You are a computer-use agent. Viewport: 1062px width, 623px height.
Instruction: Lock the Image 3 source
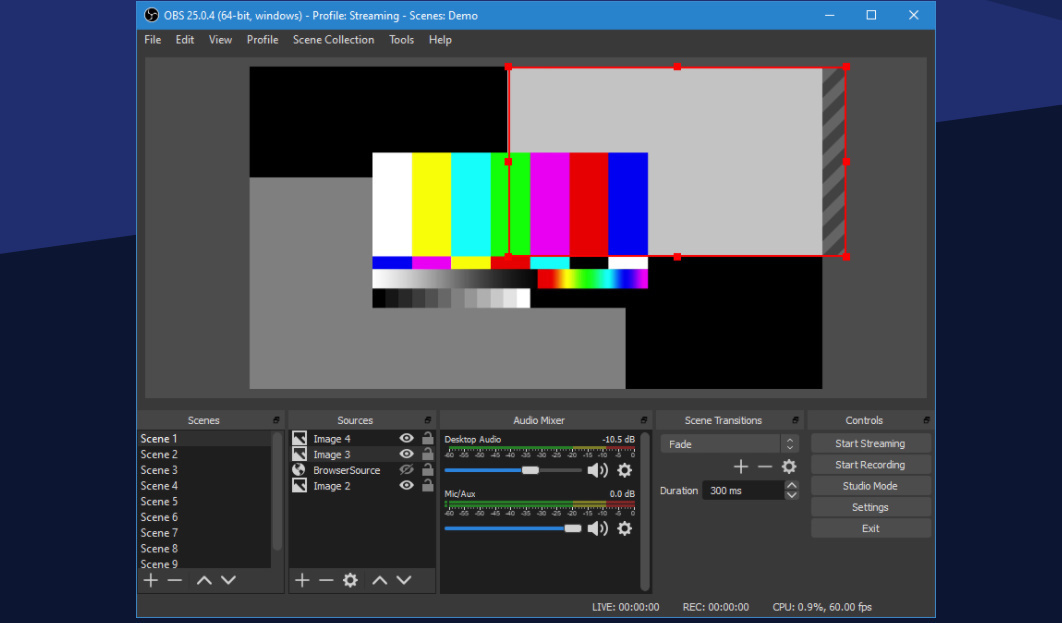[x=427, y=453]
